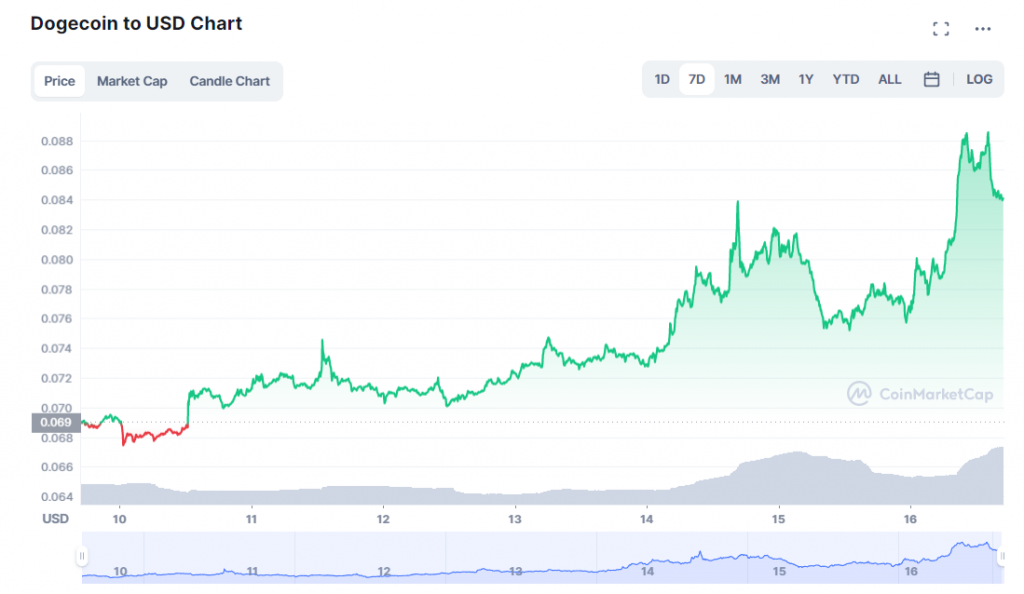Choose the 3M time range
This screenshot has width=1024, height=594.
click(x=769, y=78)
